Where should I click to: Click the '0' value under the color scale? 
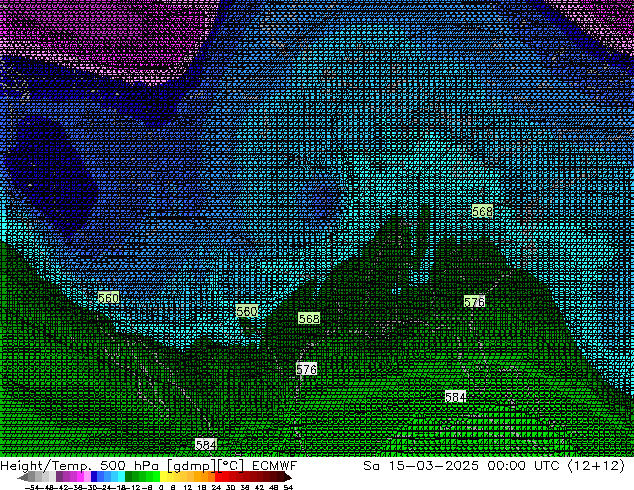[161, 488]
